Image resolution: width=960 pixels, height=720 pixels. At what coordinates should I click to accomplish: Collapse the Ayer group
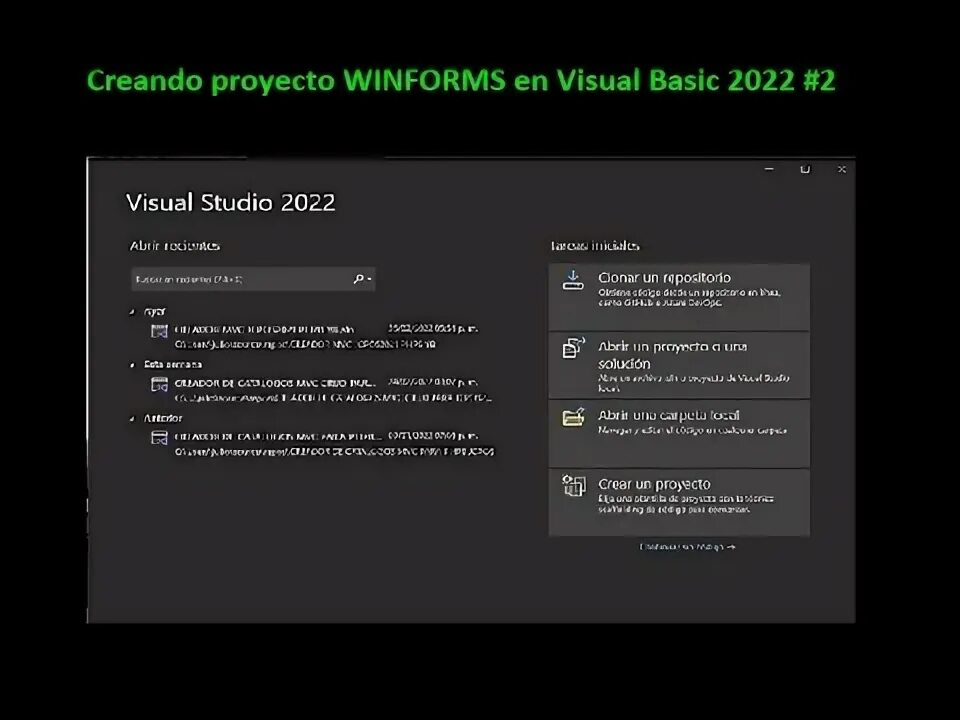coord(132,312)
